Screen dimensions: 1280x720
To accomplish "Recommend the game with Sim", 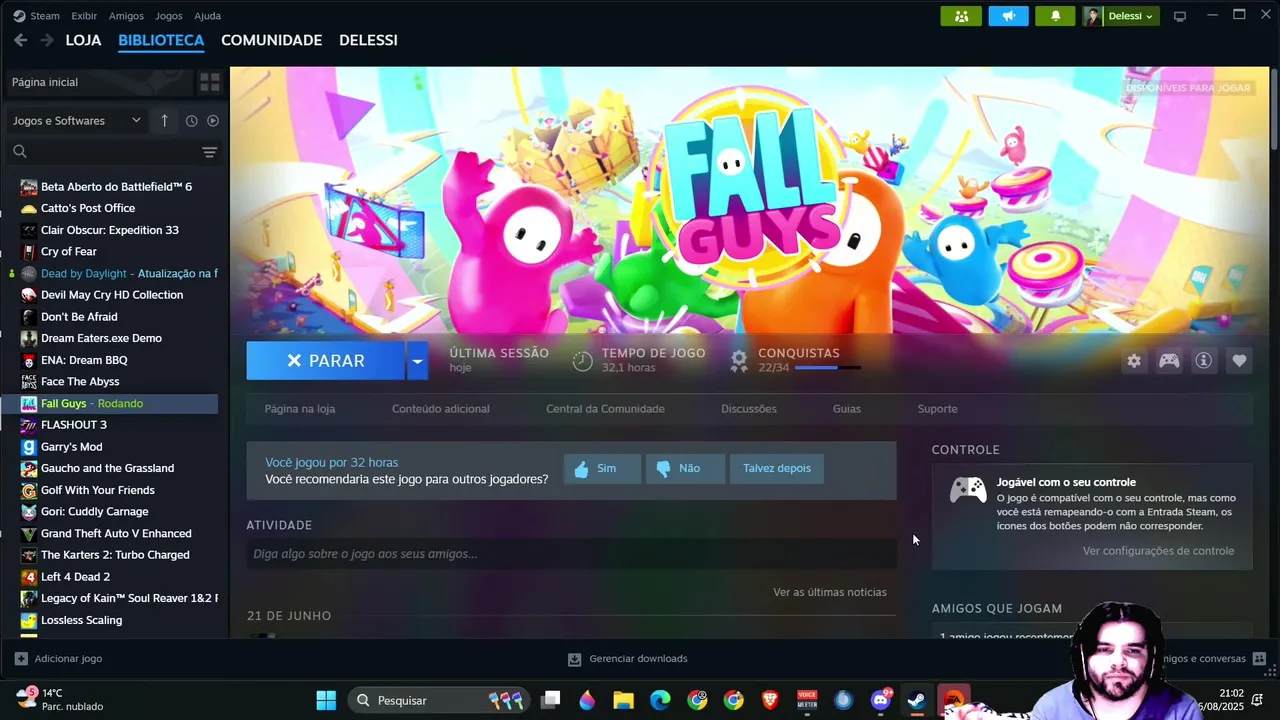I will (602, 468).
